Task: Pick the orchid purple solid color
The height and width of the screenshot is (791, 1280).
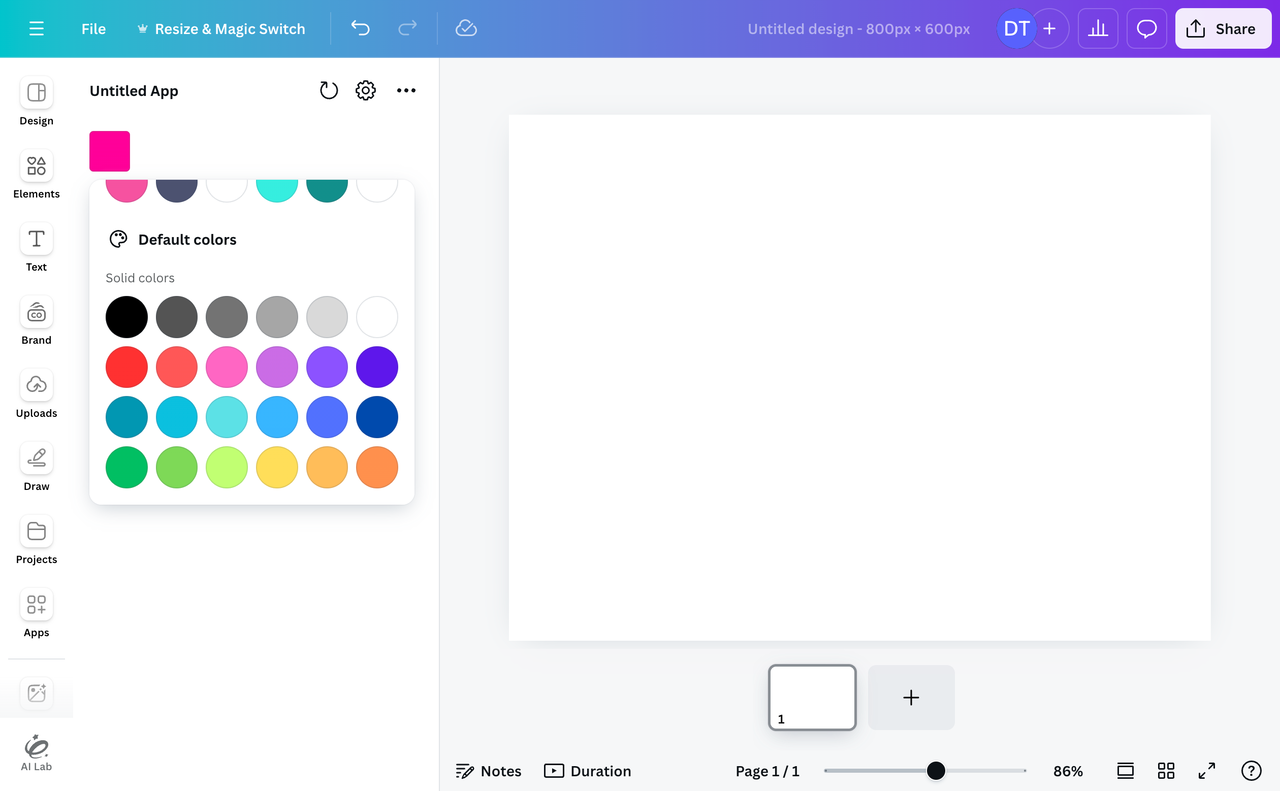Action: [x=277, y=367]
